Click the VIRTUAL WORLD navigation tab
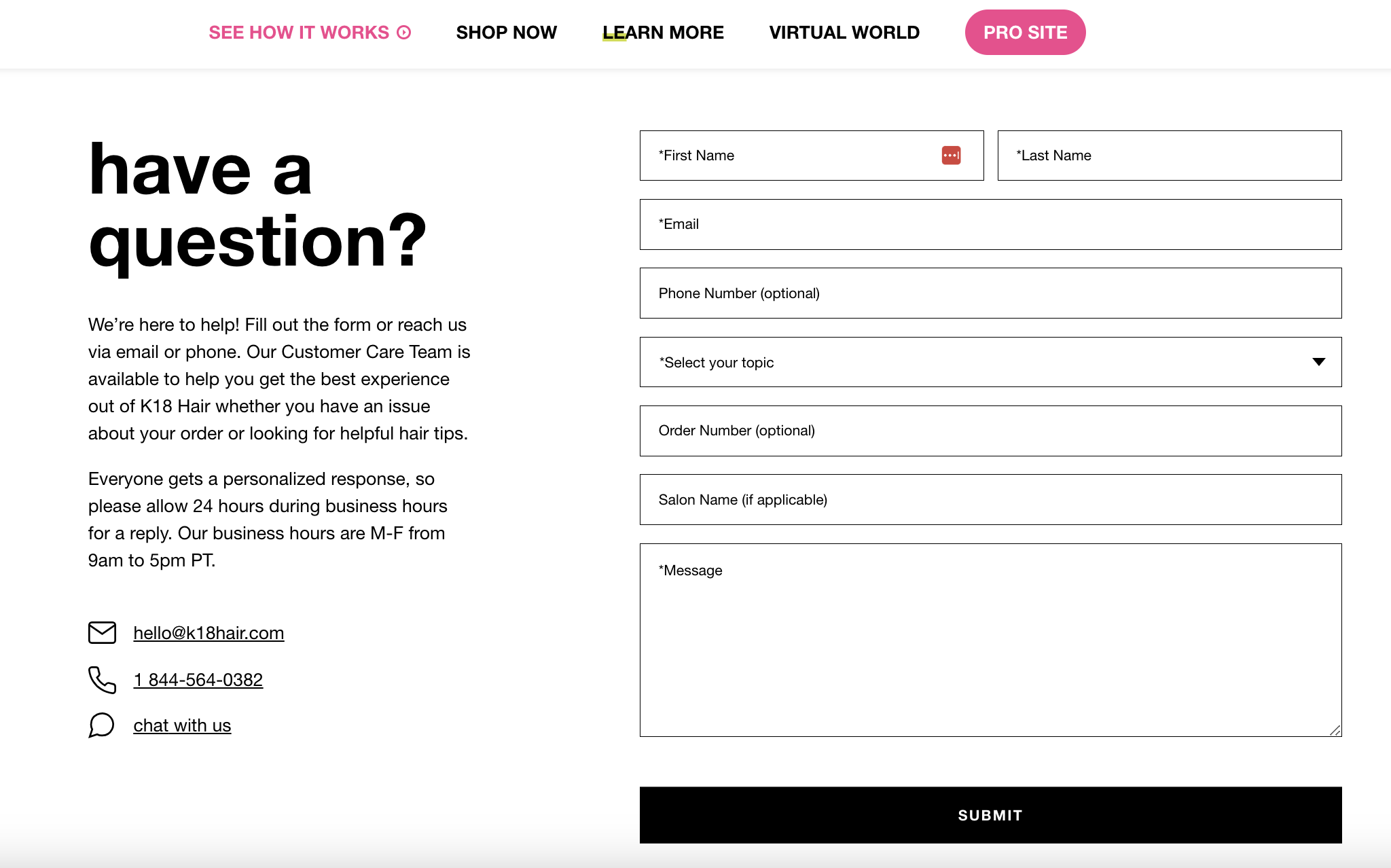Viewport: 1391px width, 868px height. pyautogui.click(x=843, y=32)
